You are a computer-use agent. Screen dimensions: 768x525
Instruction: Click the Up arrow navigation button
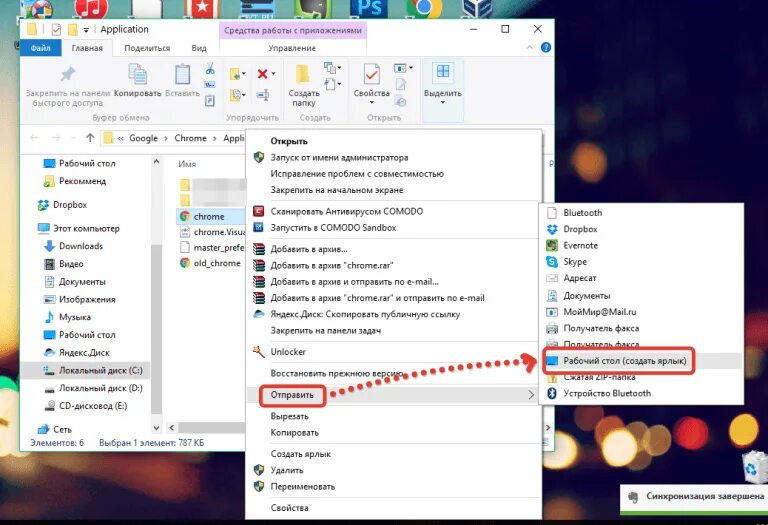coord(90,138)
